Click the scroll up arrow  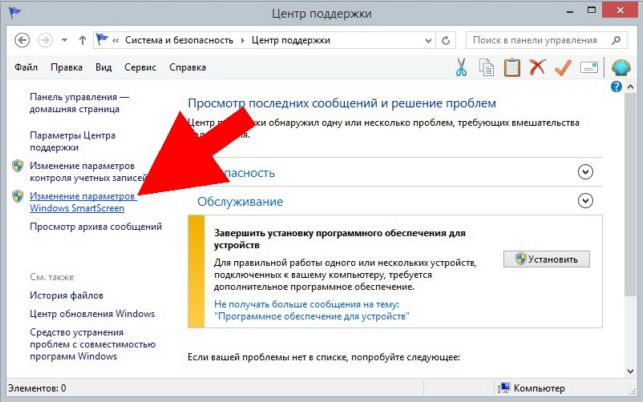630,87
